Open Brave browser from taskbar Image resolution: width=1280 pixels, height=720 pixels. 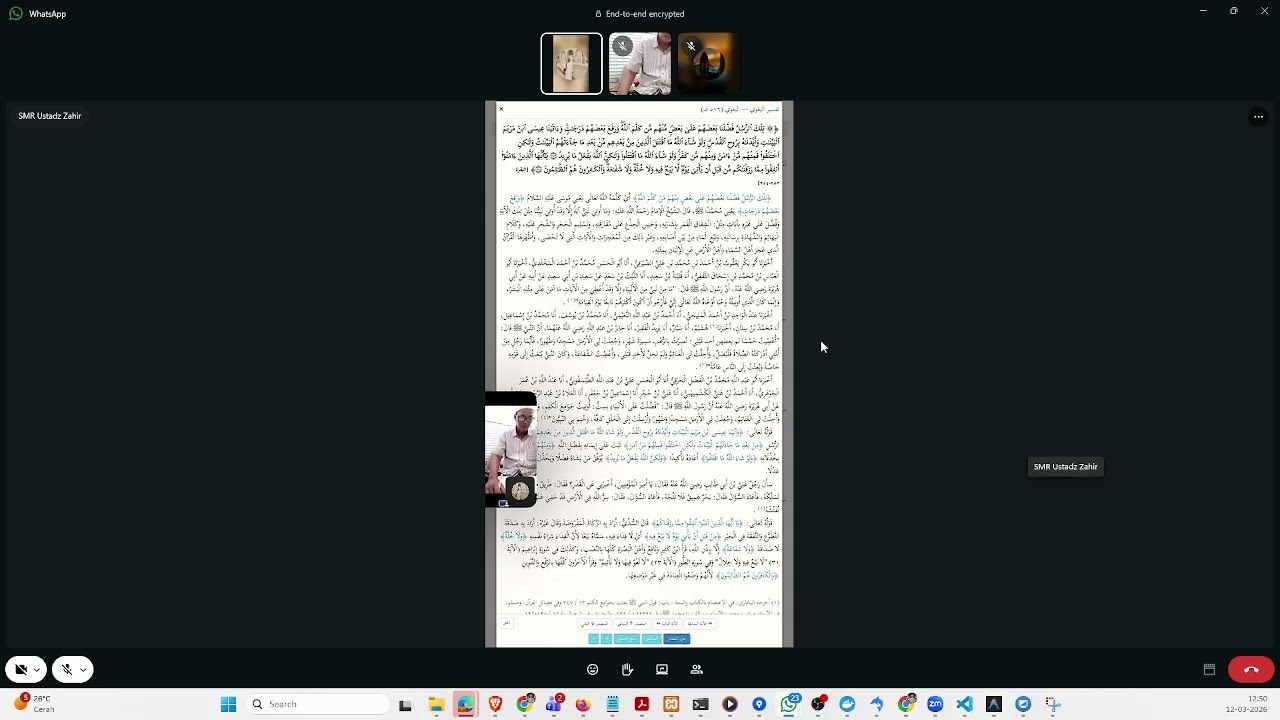tap(495, 704)
